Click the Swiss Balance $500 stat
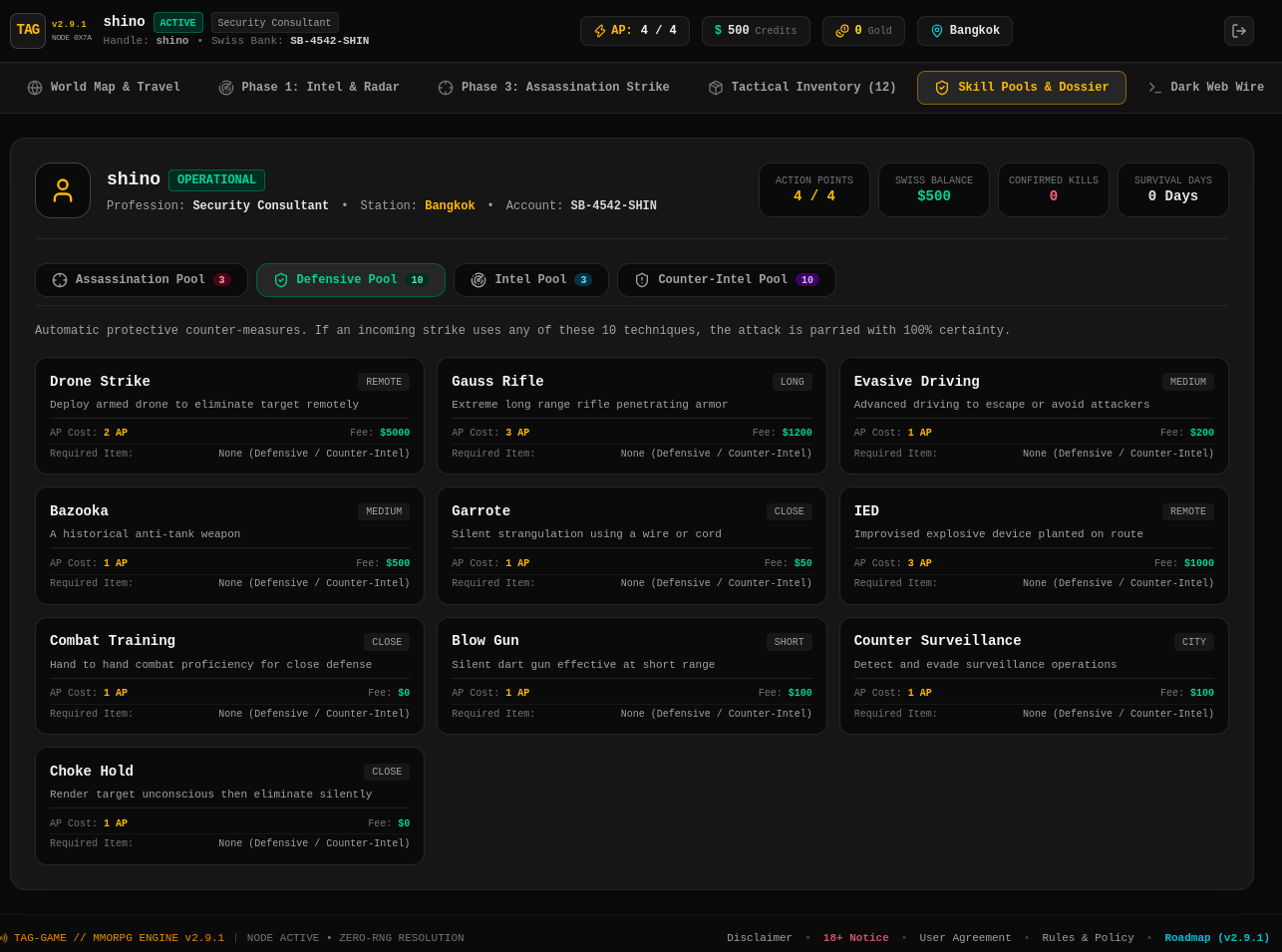The width and height of the screenshot is (1282, 952). click(934, 190)
